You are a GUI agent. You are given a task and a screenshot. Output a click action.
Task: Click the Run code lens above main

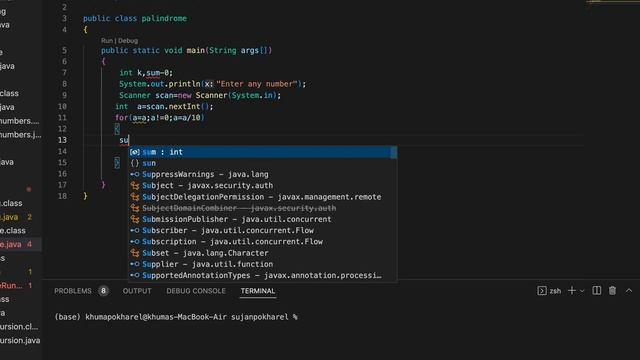(107, 41)
